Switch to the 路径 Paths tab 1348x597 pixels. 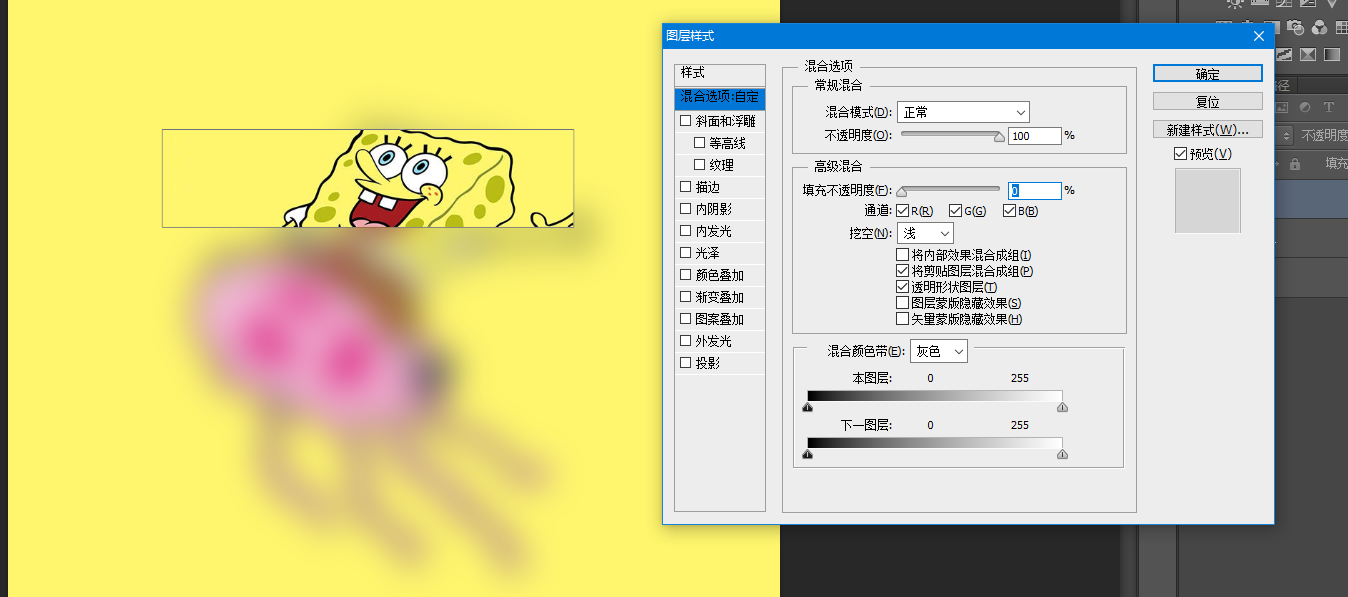pos(1284,86)
